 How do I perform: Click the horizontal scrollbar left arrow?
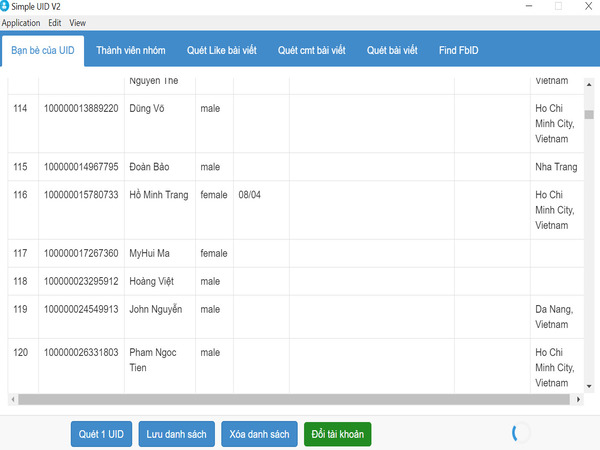(x=13, y=399)
